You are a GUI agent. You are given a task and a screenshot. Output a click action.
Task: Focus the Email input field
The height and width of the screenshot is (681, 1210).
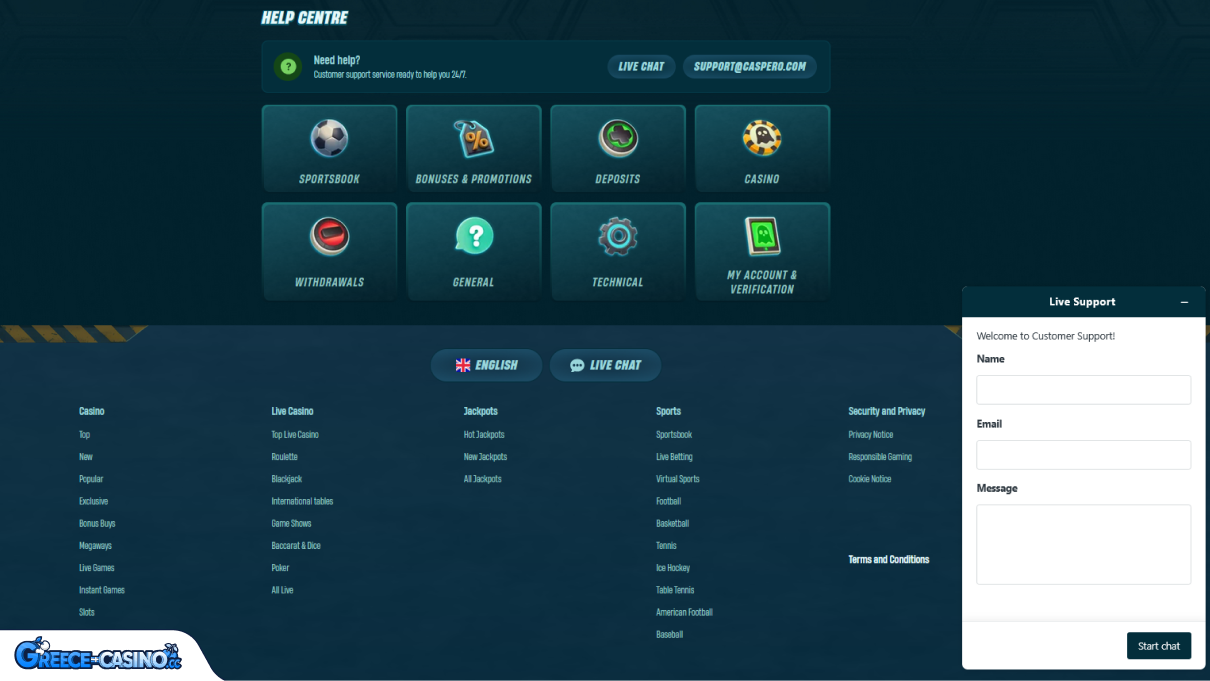[x=1084, y=455]
